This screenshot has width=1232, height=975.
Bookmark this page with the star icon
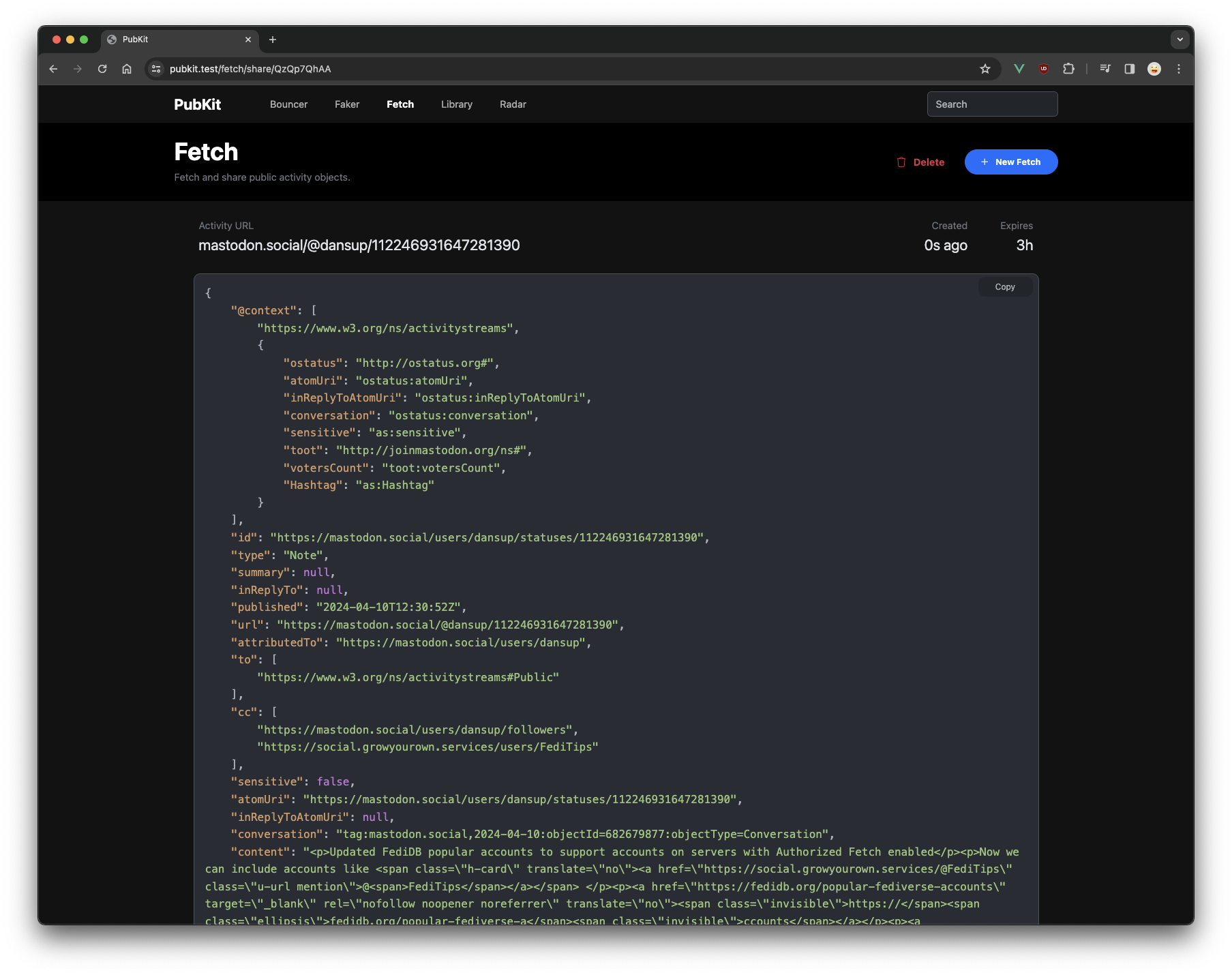[x=985, y=69]
